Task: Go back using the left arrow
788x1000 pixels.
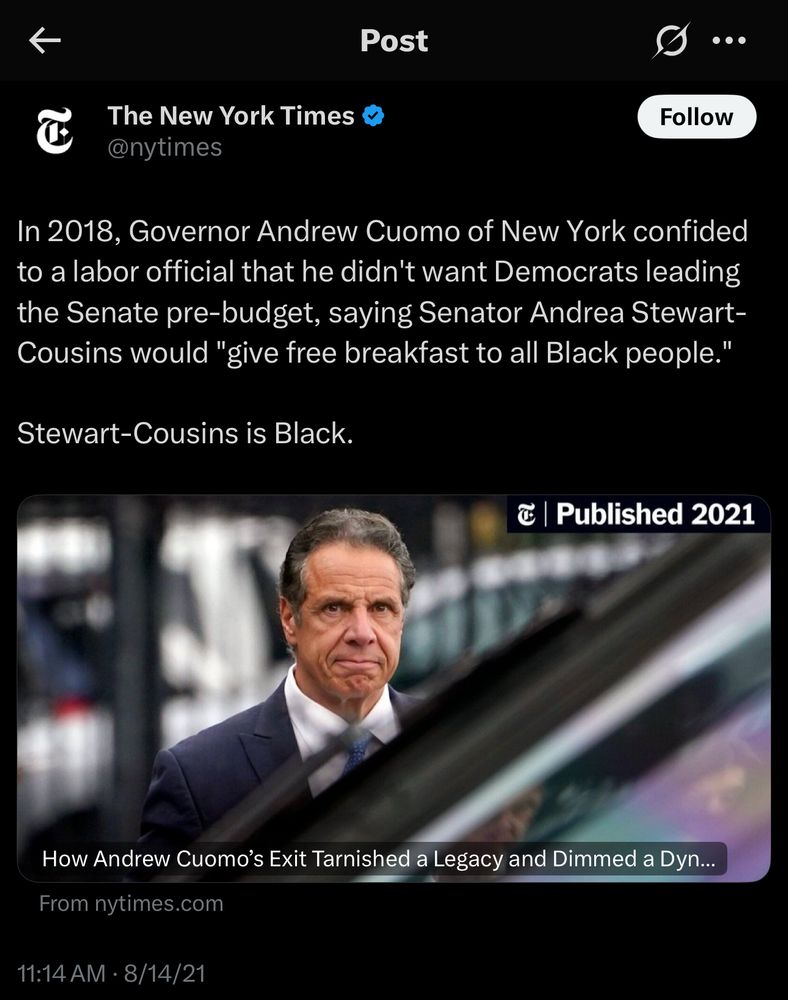Action: point(45,41)
